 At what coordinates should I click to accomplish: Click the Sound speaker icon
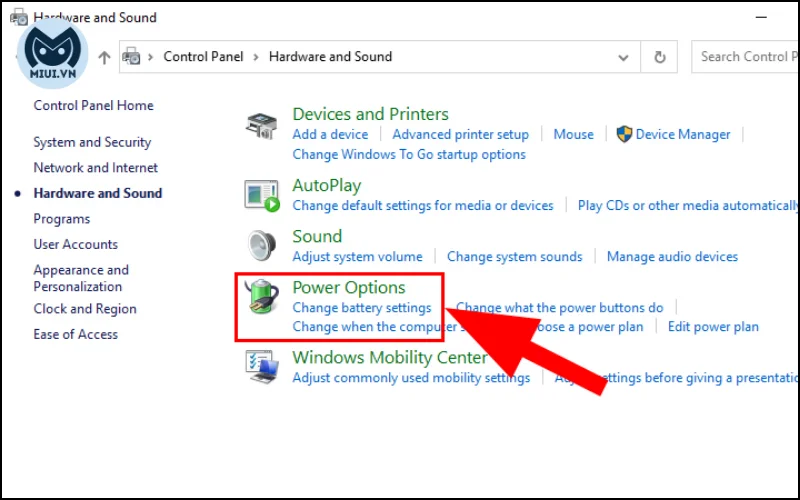[x=262, y=245]
